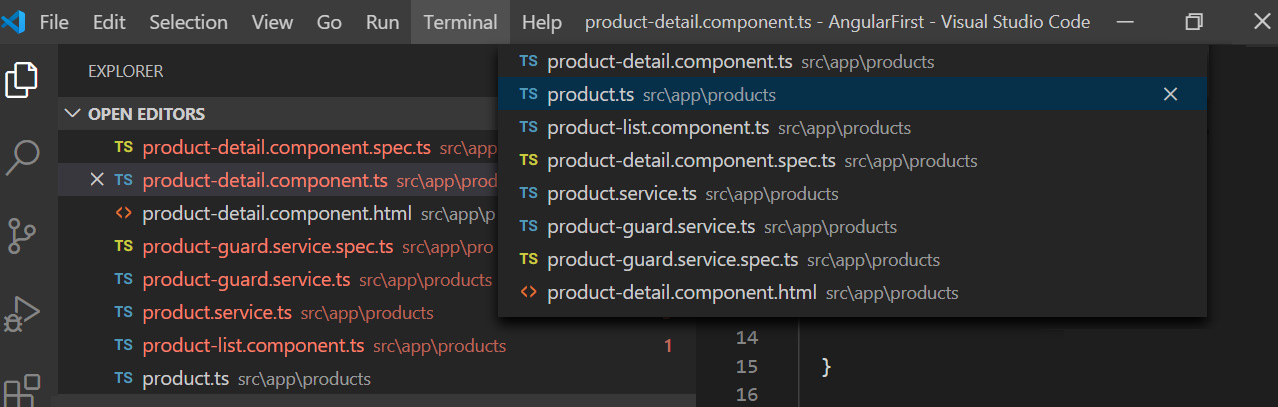Image resolution: width=1278 pixels, height=407 pixels.
Task: Select product.ts in the dropdown list
Action: pos(852,95)
